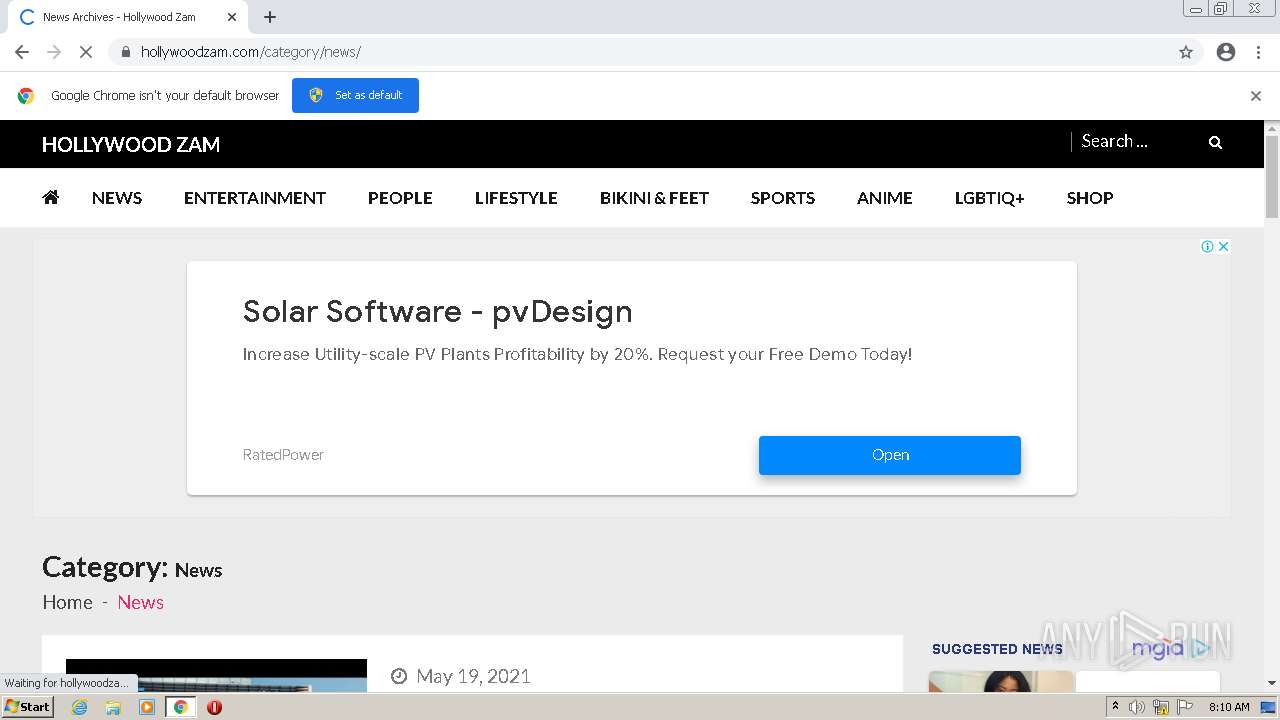The width and height of the screenshot is (1280, 720).
Task: Show hidden tray icons arrow
Action: [x=1115, y=707]
